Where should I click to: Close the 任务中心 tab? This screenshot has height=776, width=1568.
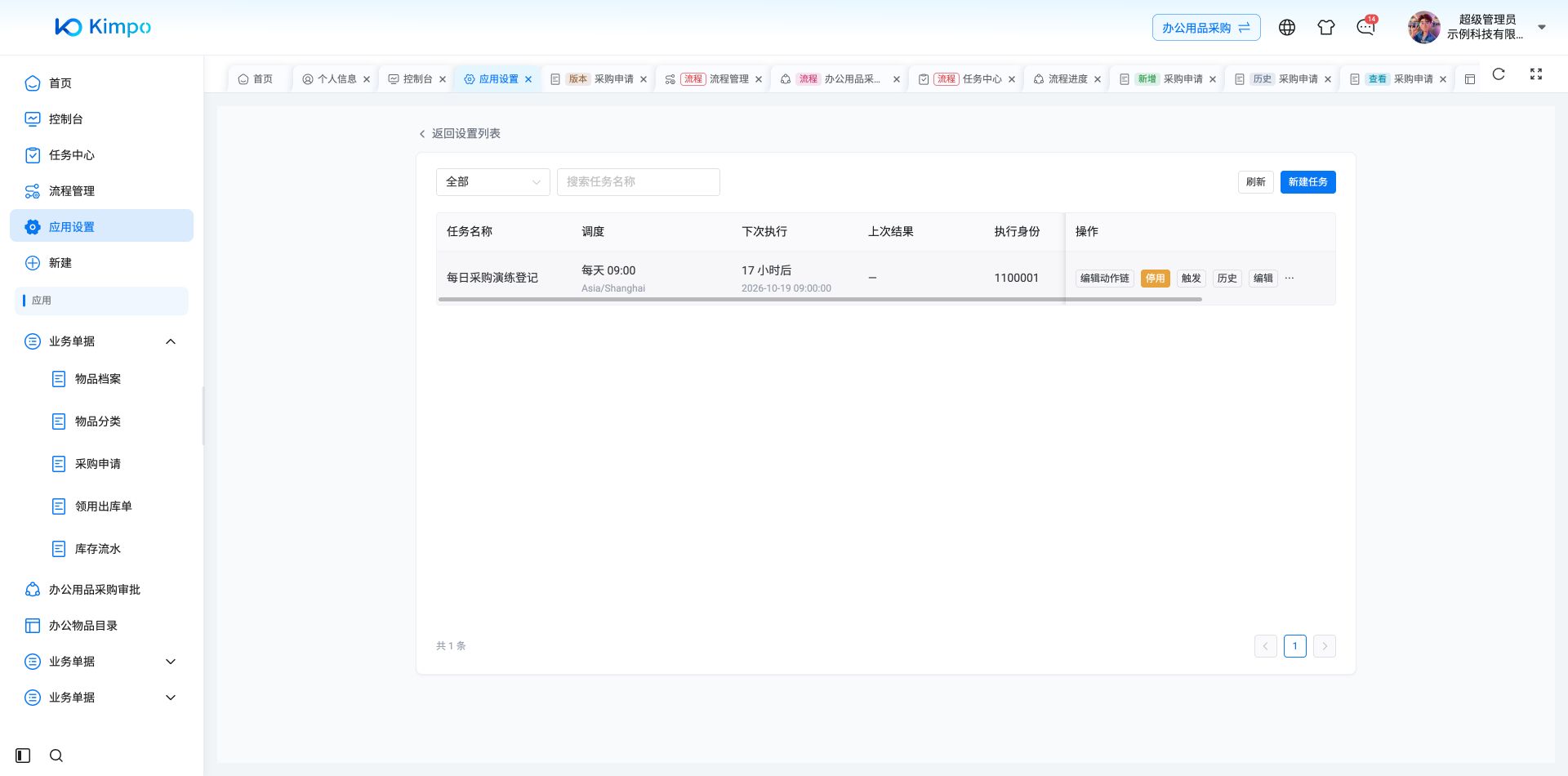[1012, 79]
